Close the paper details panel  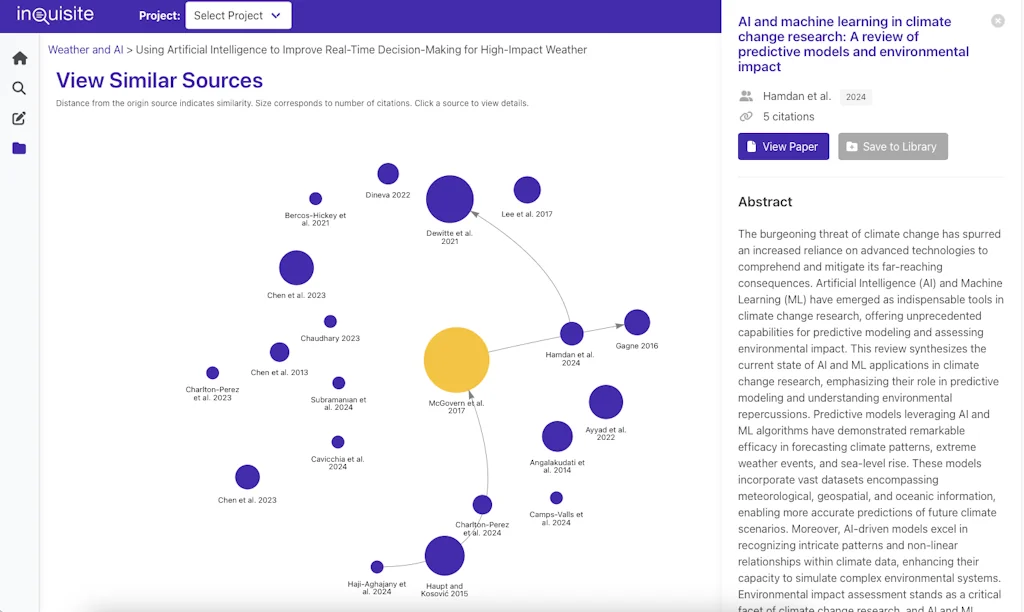coord(997,21)
